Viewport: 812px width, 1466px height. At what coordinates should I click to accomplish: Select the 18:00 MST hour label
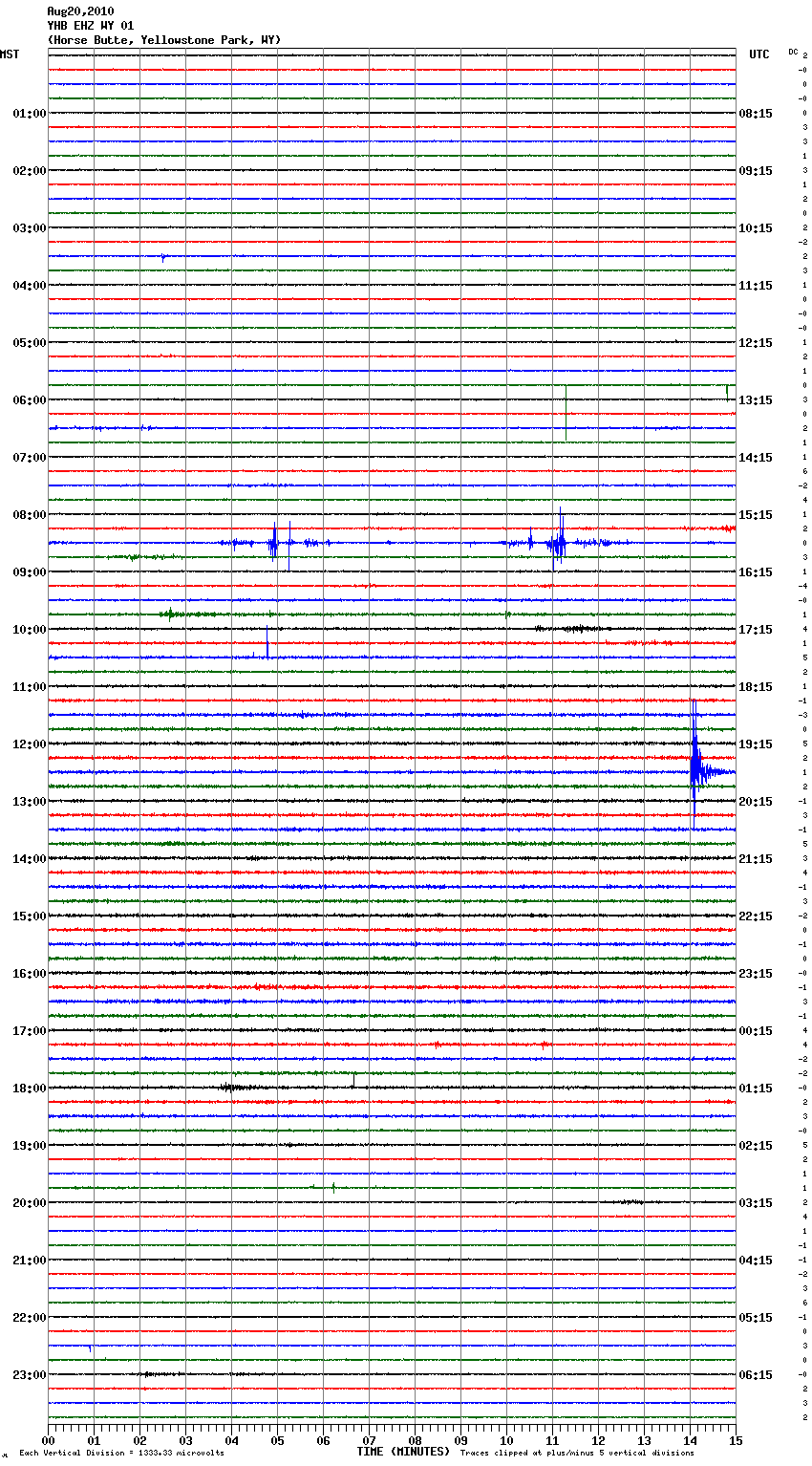(x=30, y=1089)
